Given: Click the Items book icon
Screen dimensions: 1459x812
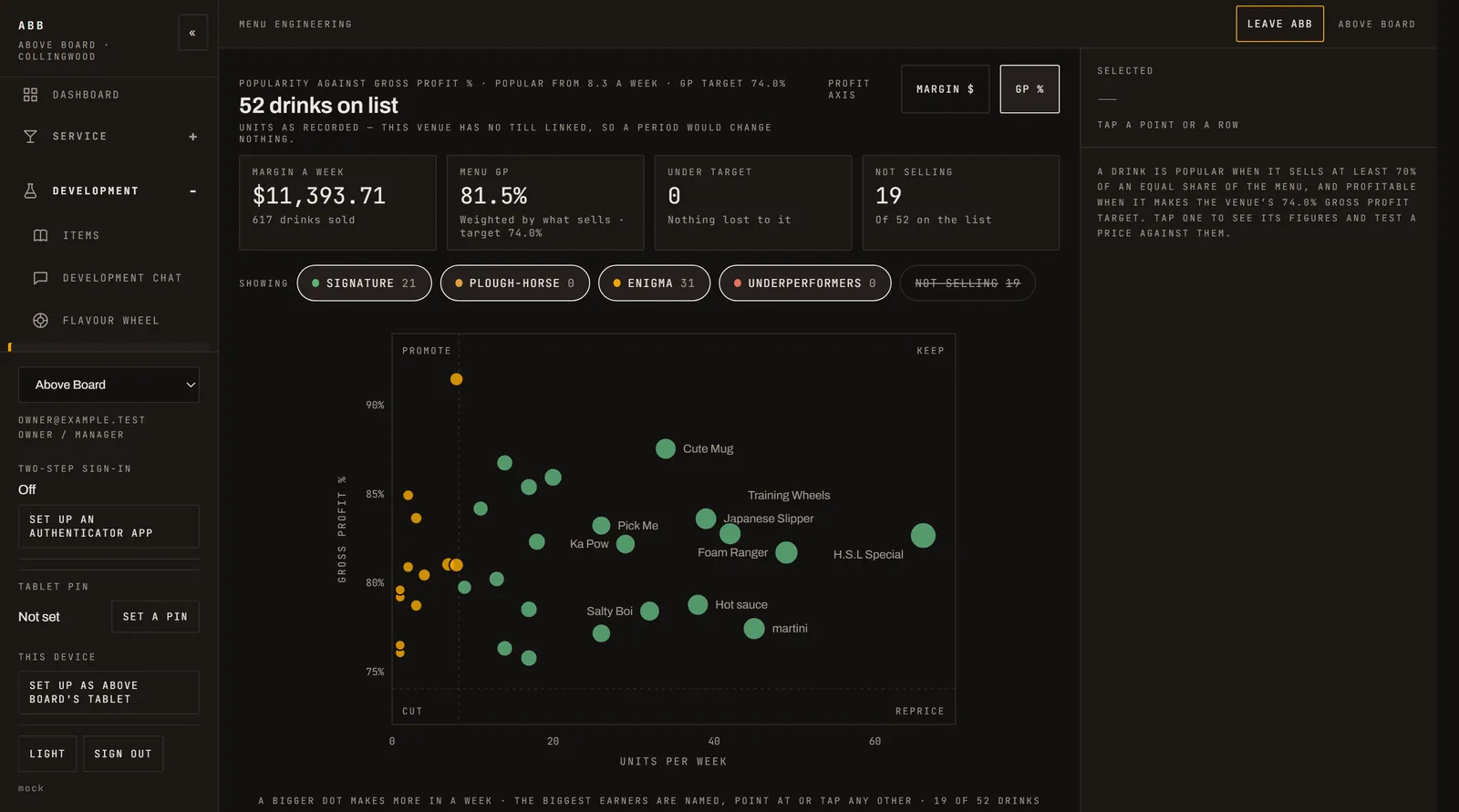Looking at the screenshot, I should tap(40, 235).
